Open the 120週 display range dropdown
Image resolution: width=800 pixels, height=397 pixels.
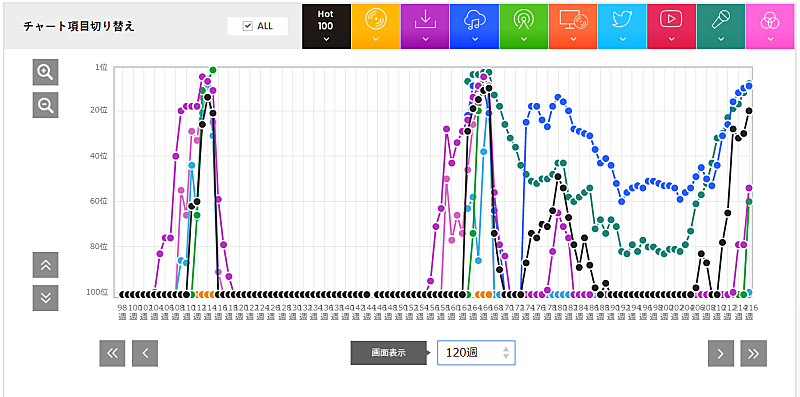pos(476,353)
